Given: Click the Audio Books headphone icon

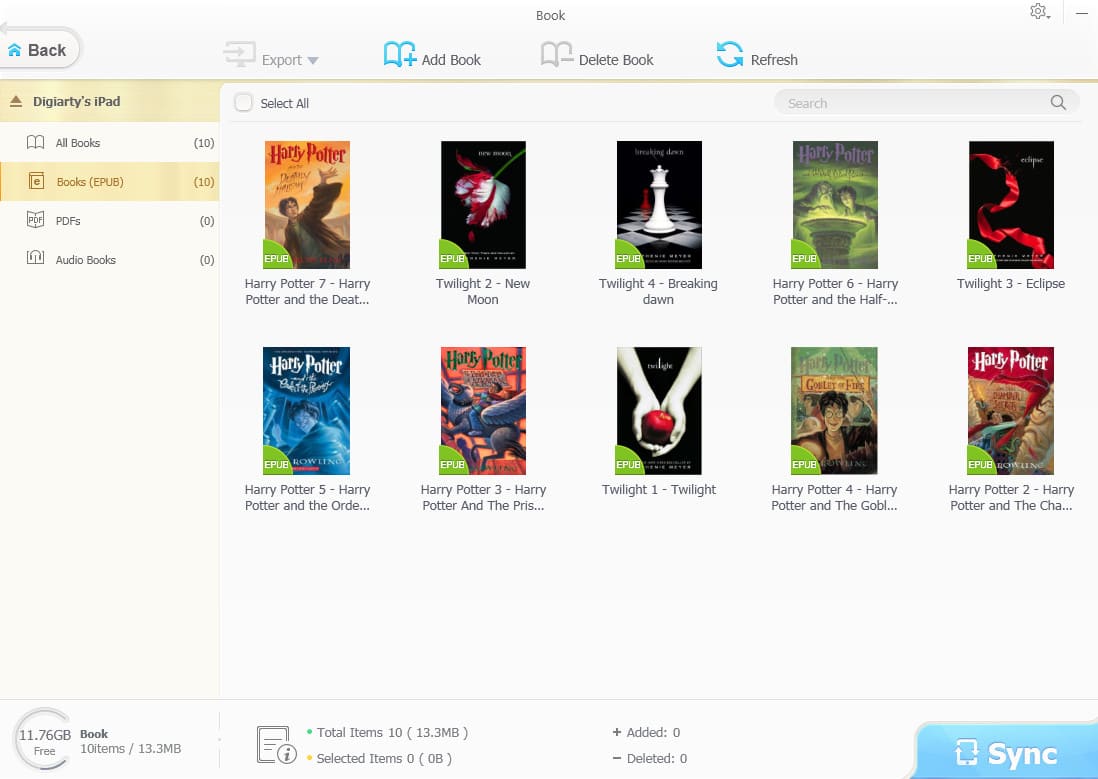Looking at the screenshot, I should tap(35, 257).
